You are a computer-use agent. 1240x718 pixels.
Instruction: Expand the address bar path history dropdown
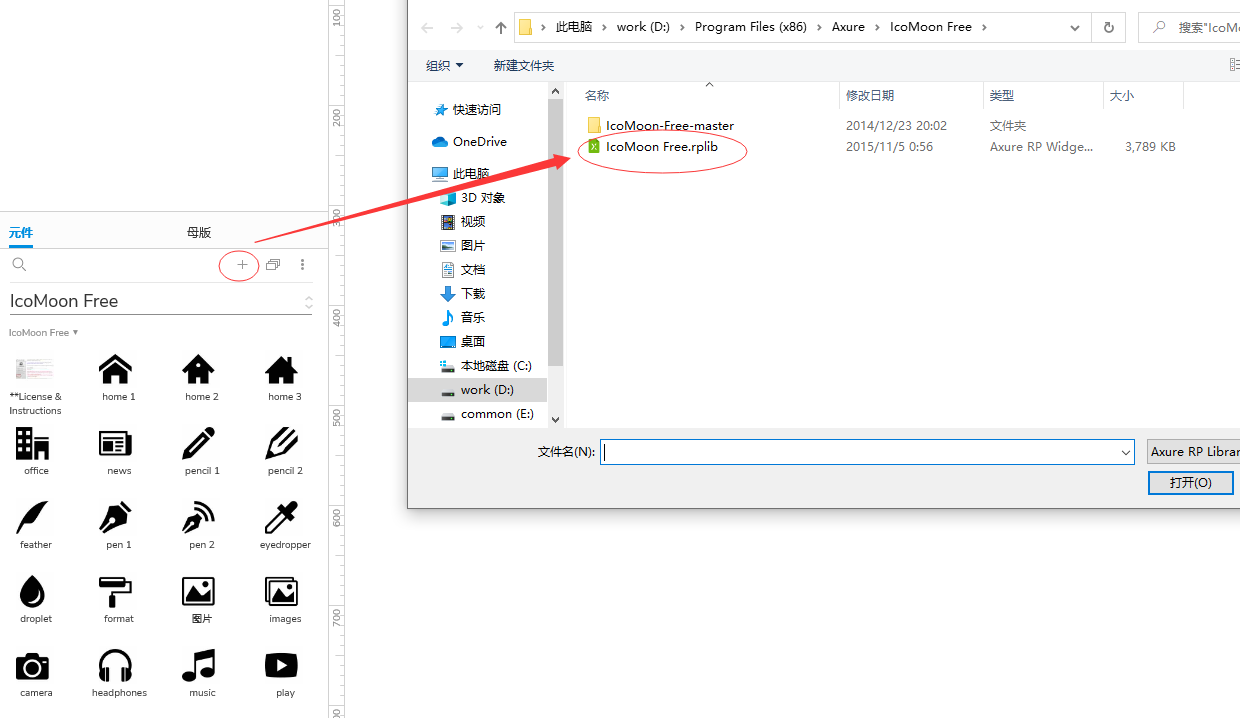tap(1075, 27)
